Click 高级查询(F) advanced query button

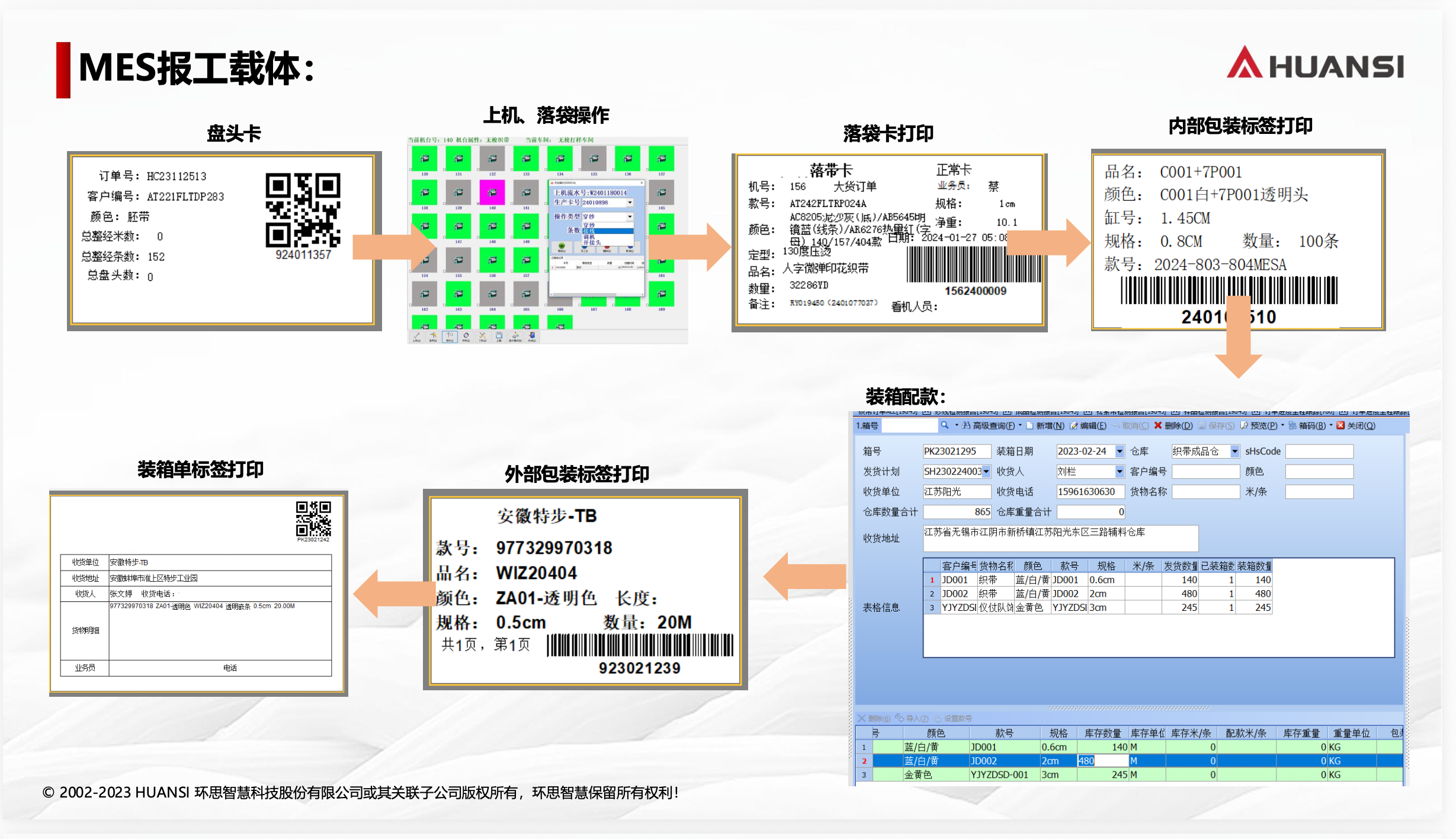click(989, 426)
